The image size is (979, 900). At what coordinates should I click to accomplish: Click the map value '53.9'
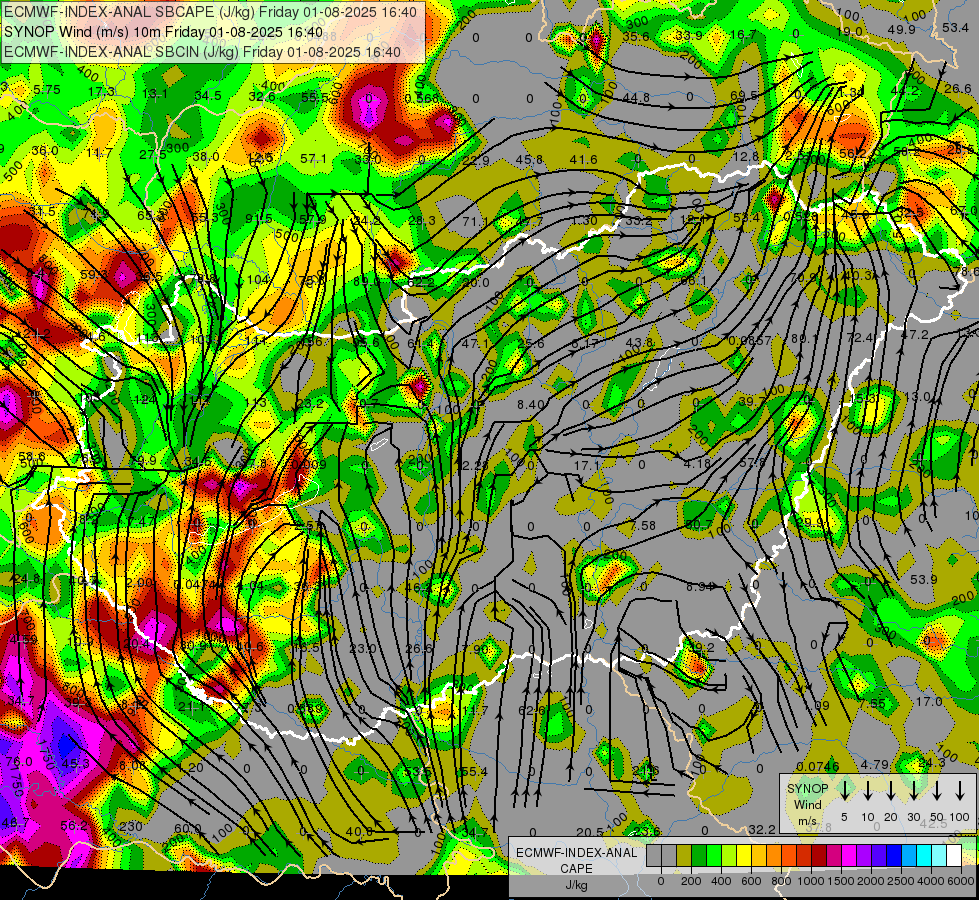(x=923, y=580)
